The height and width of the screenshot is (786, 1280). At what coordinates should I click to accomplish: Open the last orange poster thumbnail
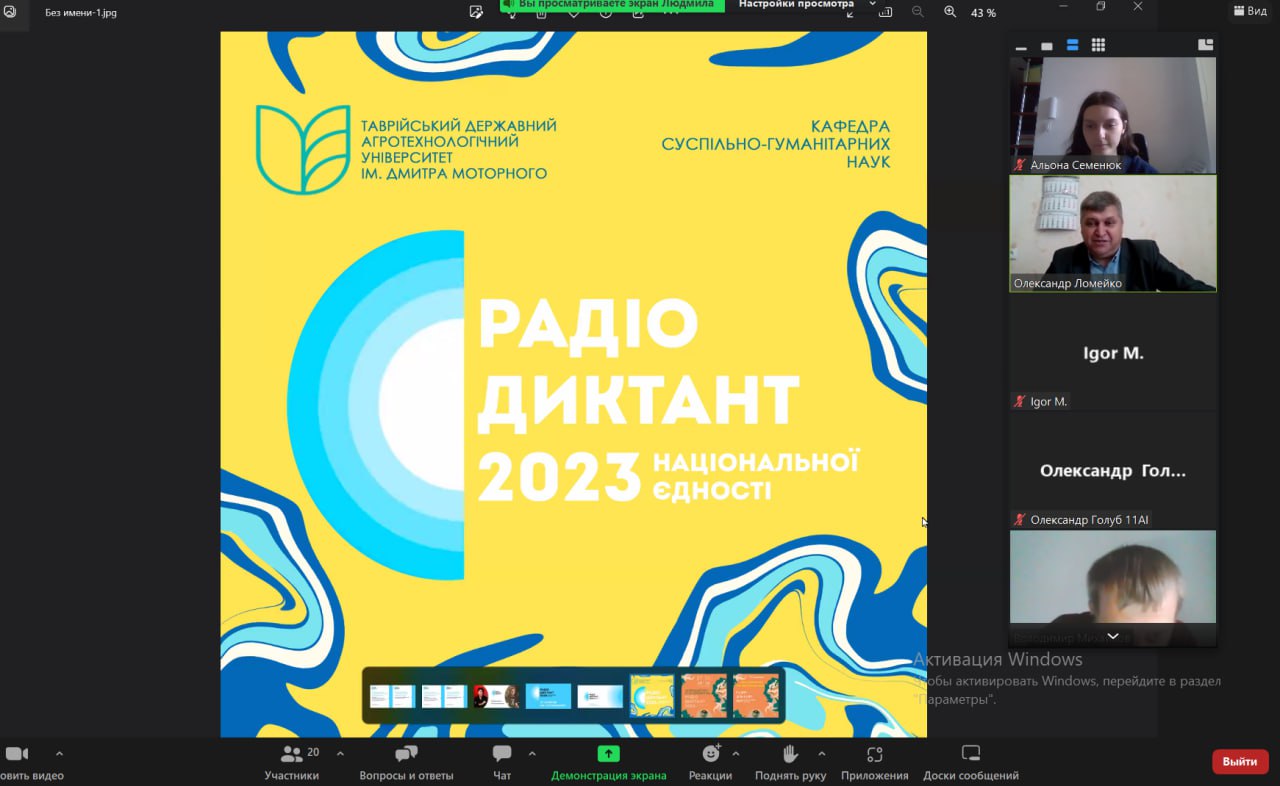[756, 695]
